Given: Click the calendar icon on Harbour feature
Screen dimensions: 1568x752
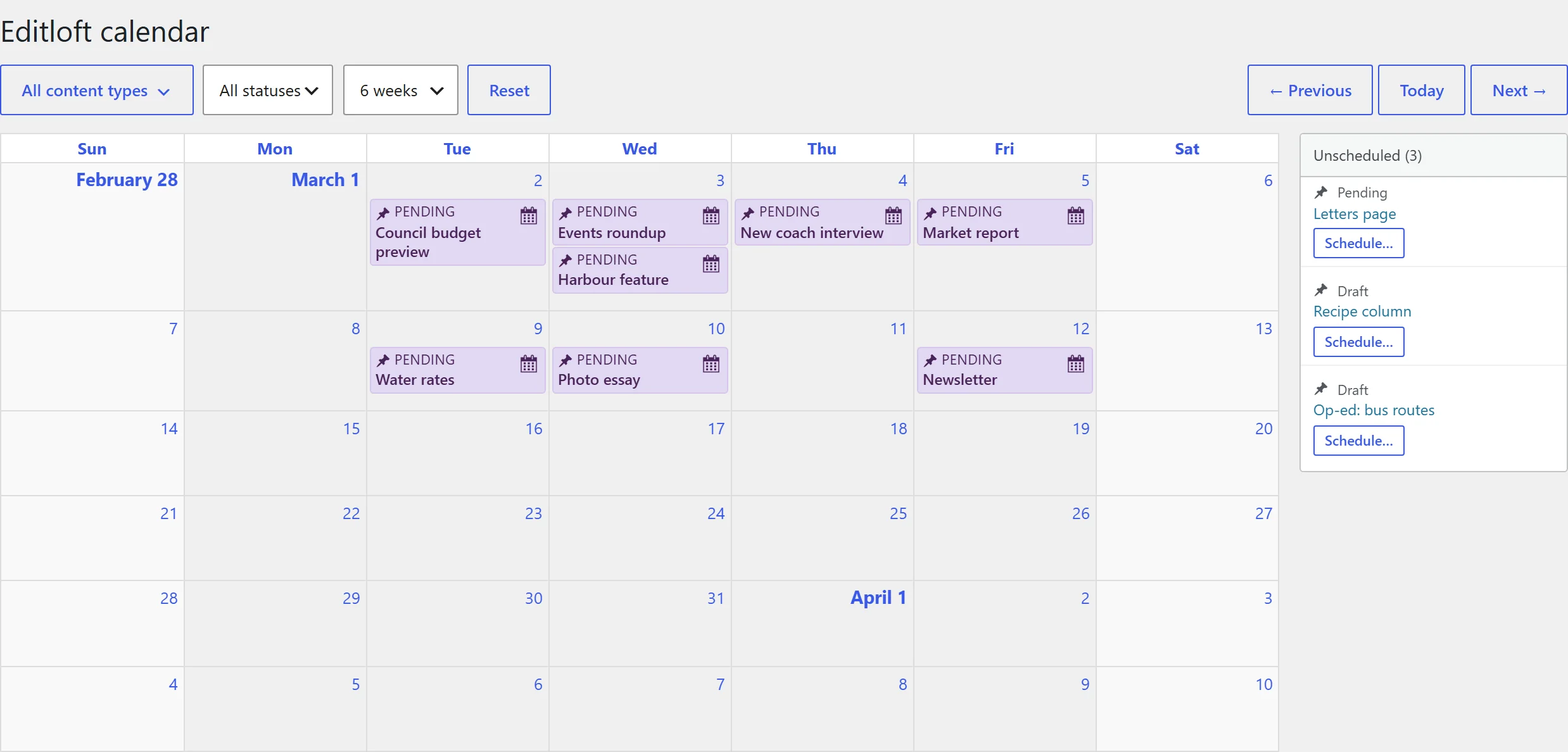Looking at the screenshot, I should 711,264.
